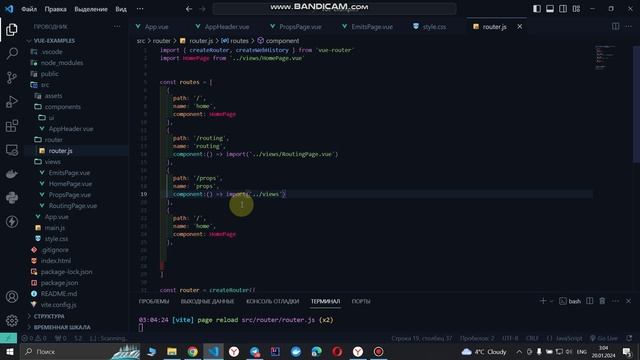Open package.json in the file tree

[59, 283]
